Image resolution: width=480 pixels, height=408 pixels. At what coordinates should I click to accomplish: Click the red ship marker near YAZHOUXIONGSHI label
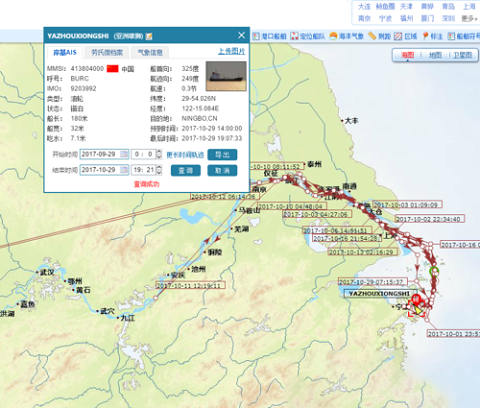click(x=416, y=299)
